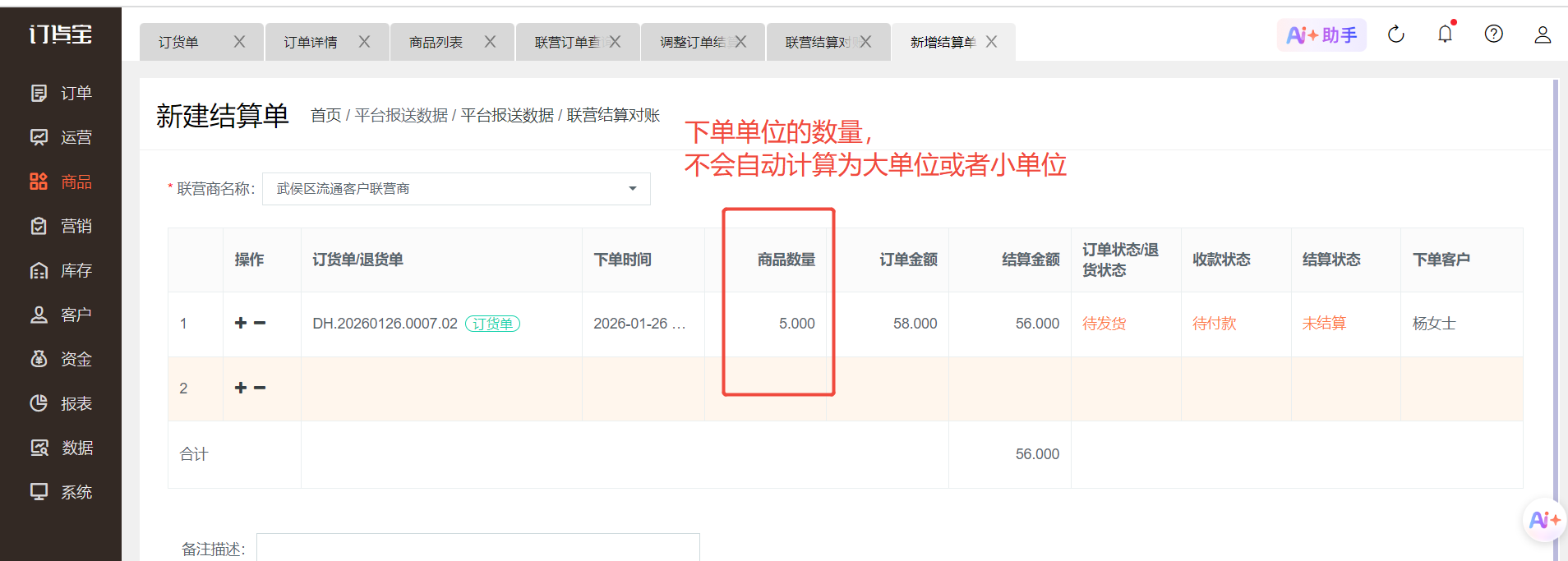Open the floating Ai+ bubble

pos(1544,520)
